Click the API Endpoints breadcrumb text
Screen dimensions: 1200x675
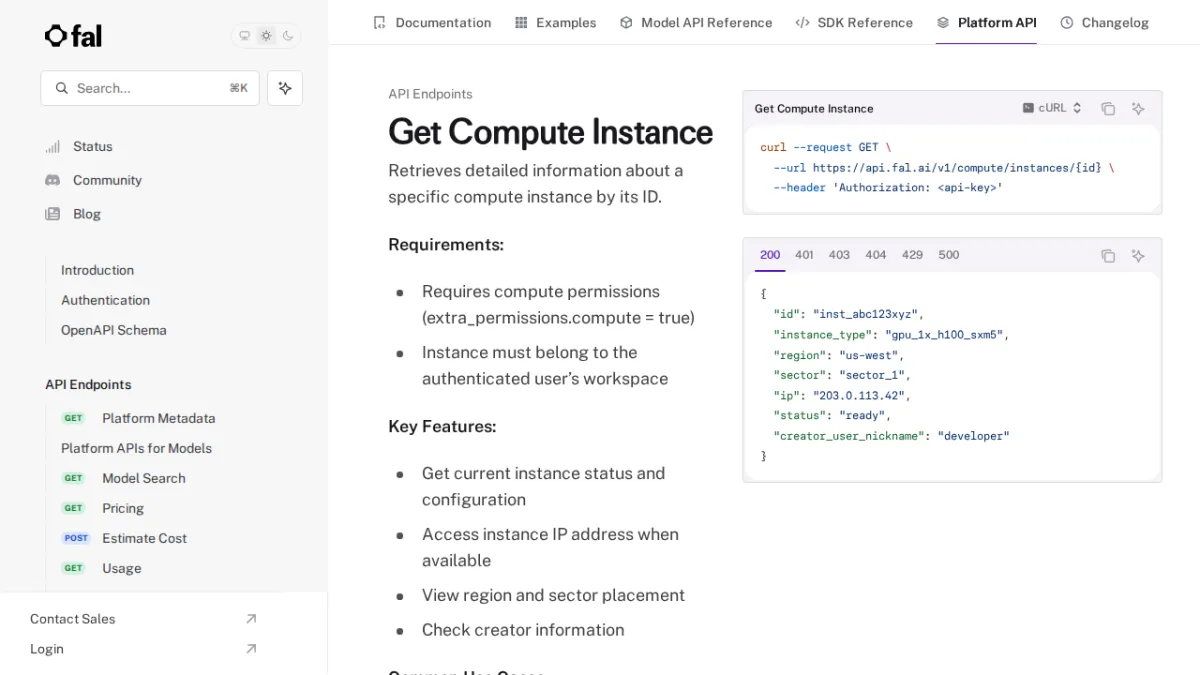(x=430, y=94)
